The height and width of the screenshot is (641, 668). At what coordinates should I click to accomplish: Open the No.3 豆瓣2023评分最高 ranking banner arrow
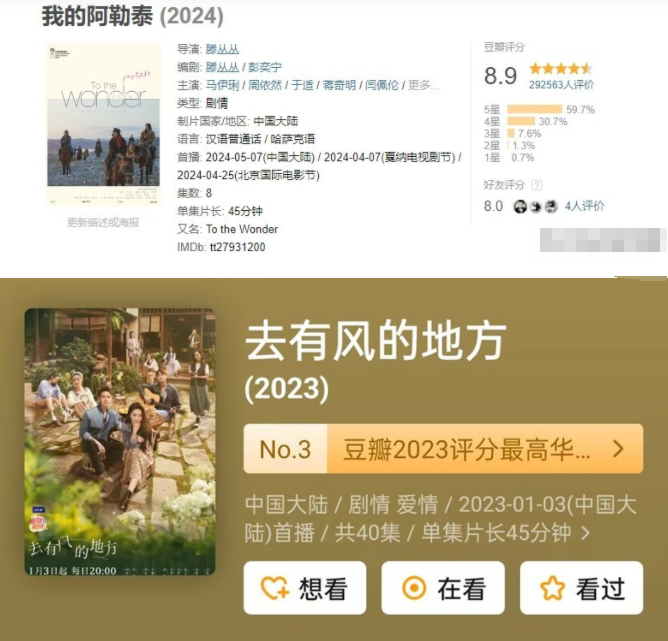click(618, 448)
